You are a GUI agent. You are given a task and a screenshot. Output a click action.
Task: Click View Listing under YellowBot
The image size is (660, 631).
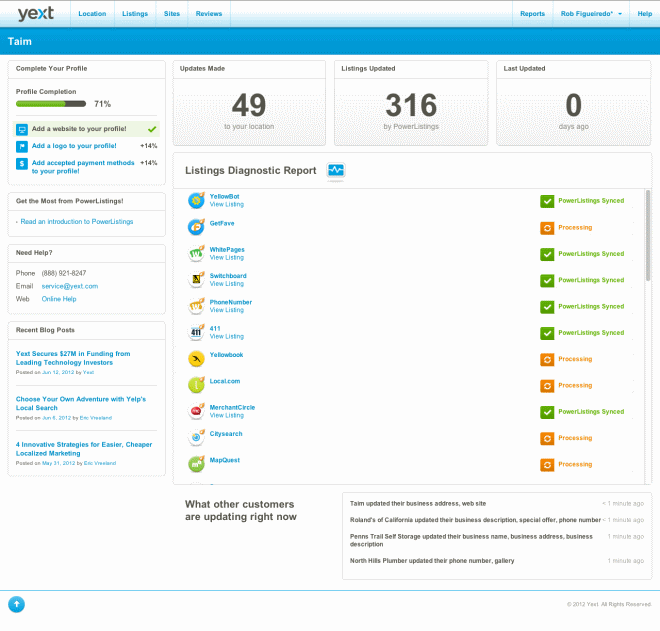click(x=226, y=205)
